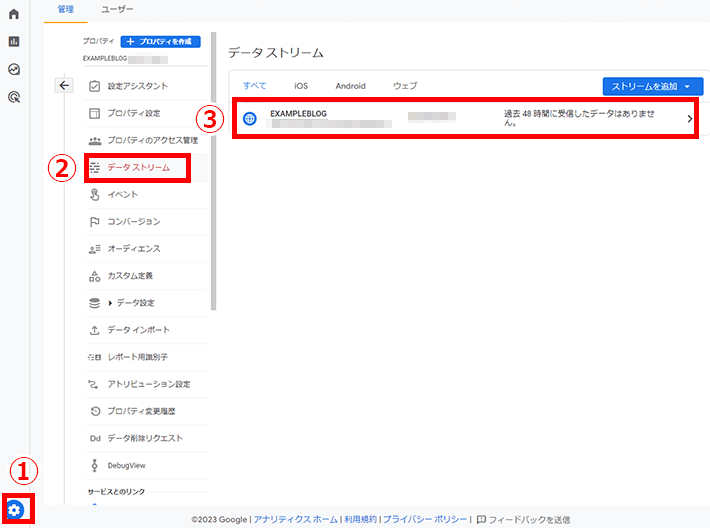The image size is (710, 528).
Task: Open 利用規約 footer link
Action: pyautogui.click(x=360, y=519)
